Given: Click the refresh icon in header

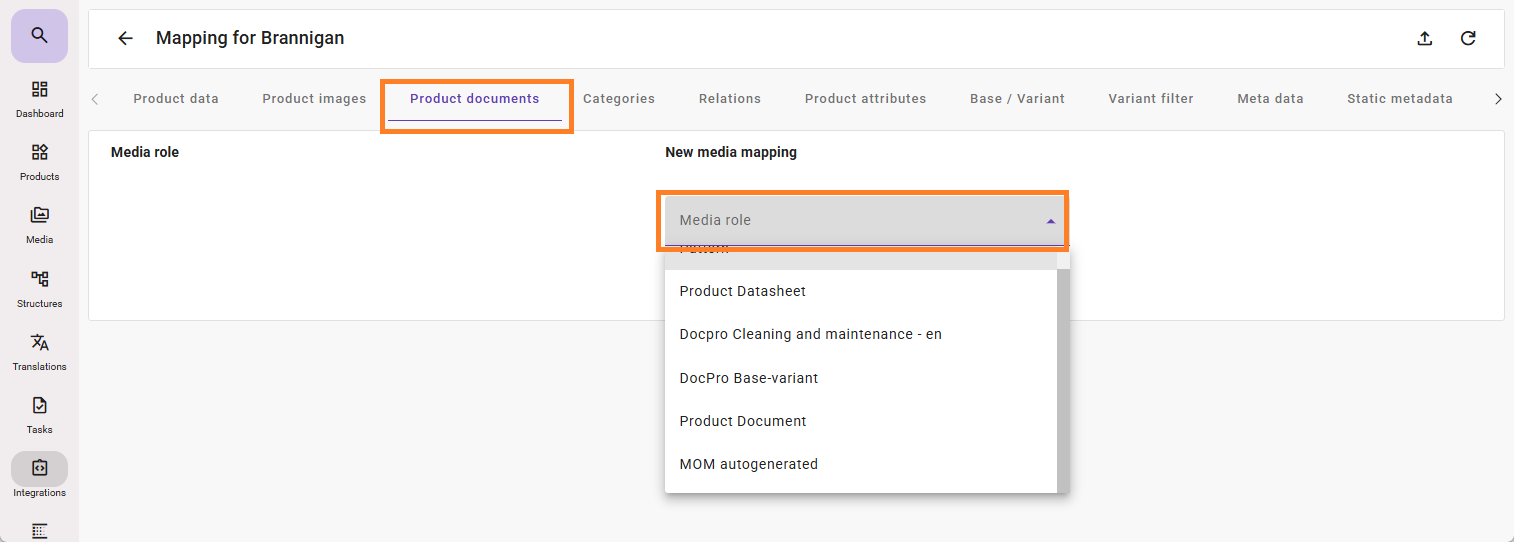Looking at the screenshot, I should [x=1468, y=38].
